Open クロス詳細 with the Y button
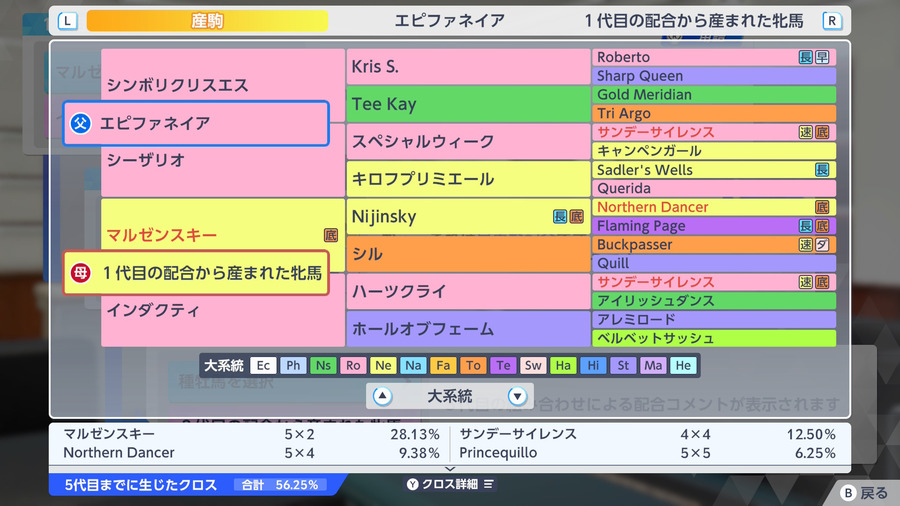The width and height of the screenshot is (900, 506). pos(450,484)
